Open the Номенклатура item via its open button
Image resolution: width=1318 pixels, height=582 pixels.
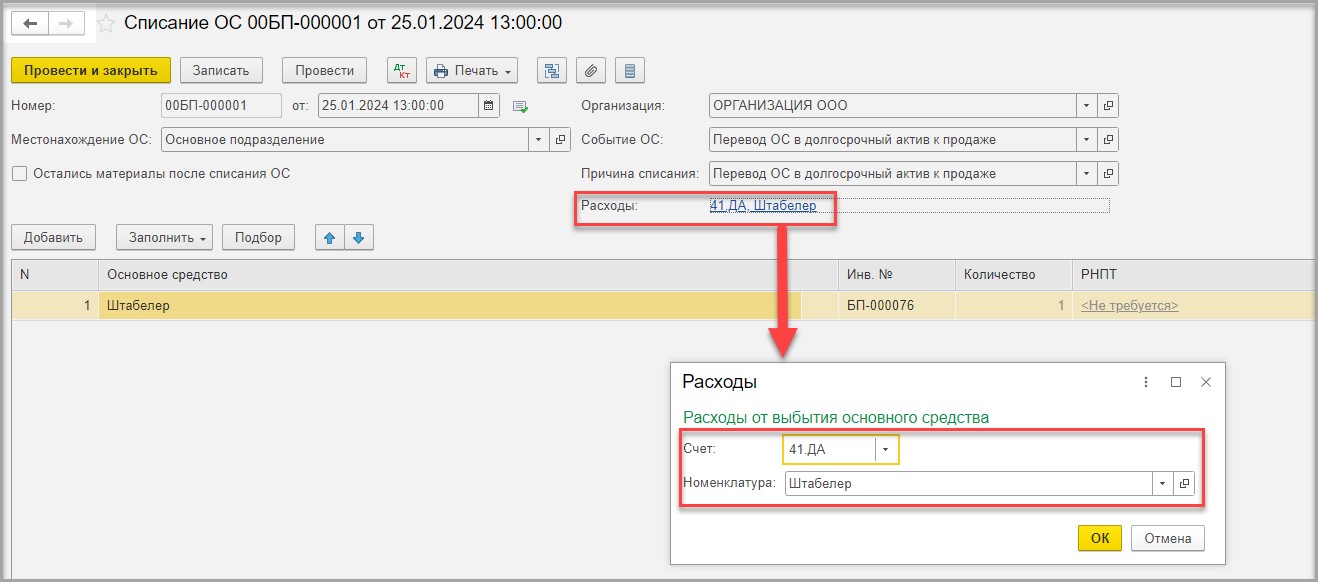click(x=1184, y=483)
